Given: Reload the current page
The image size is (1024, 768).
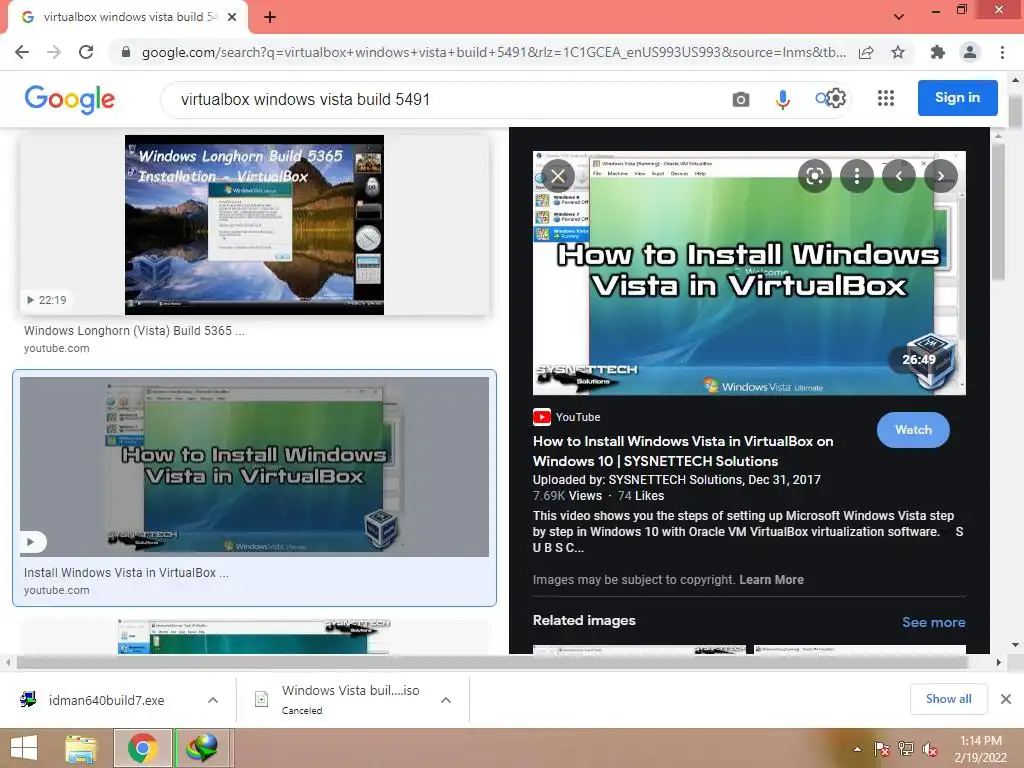Looking at the screenshot, I should (86, 52).
